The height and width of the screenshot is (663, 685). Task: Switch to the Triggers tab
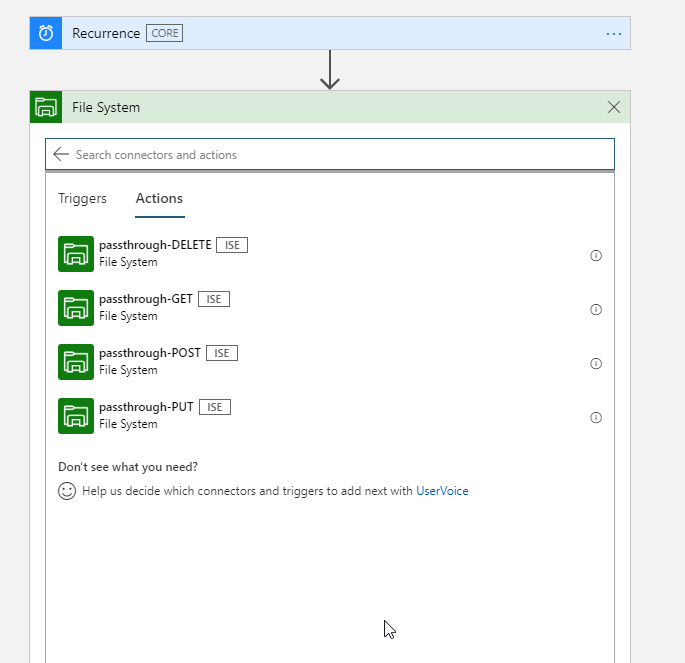tap(82, 198)
